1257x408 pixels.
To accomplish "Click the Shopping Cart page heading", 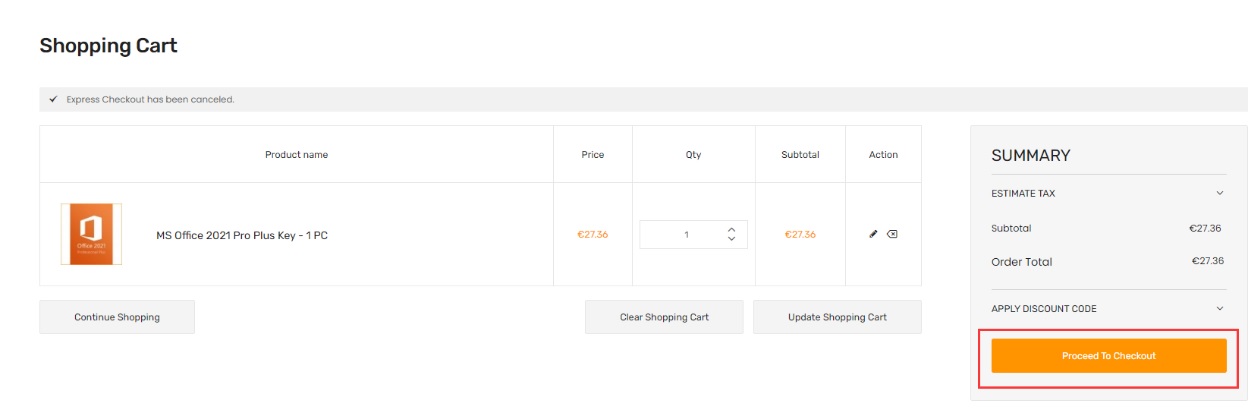I will click(108, 46).
